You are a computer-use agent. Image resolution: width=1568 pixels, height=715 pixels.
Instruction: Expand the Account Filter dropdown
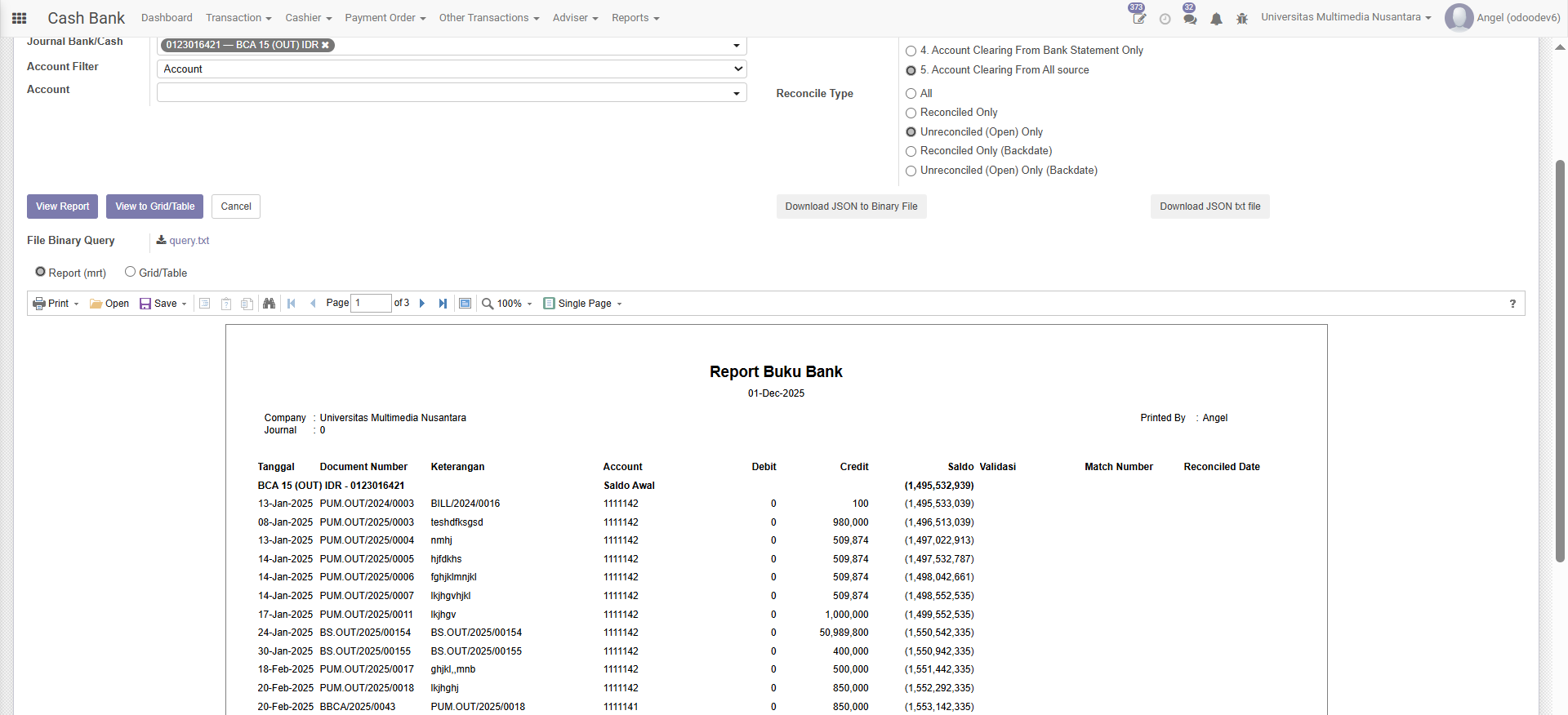pyautogui.click(x=451, y=69)
